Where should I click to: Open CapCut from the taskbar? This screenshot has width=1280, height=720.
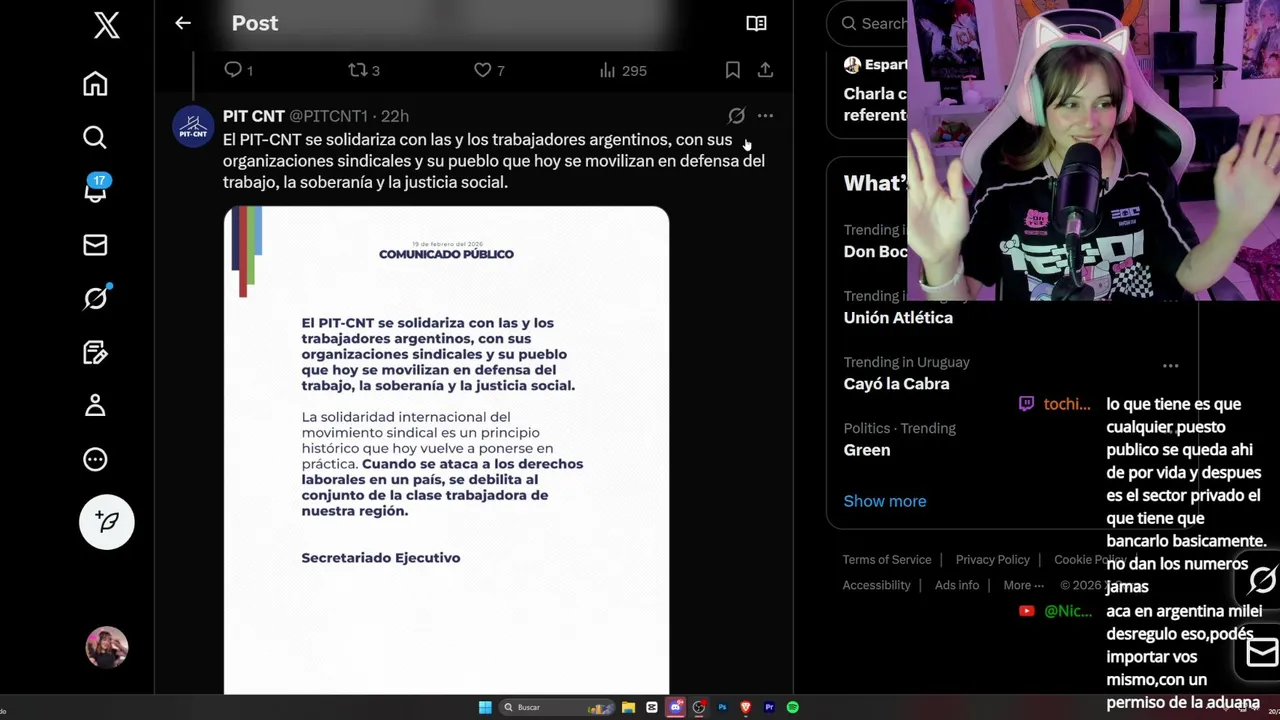652,707
